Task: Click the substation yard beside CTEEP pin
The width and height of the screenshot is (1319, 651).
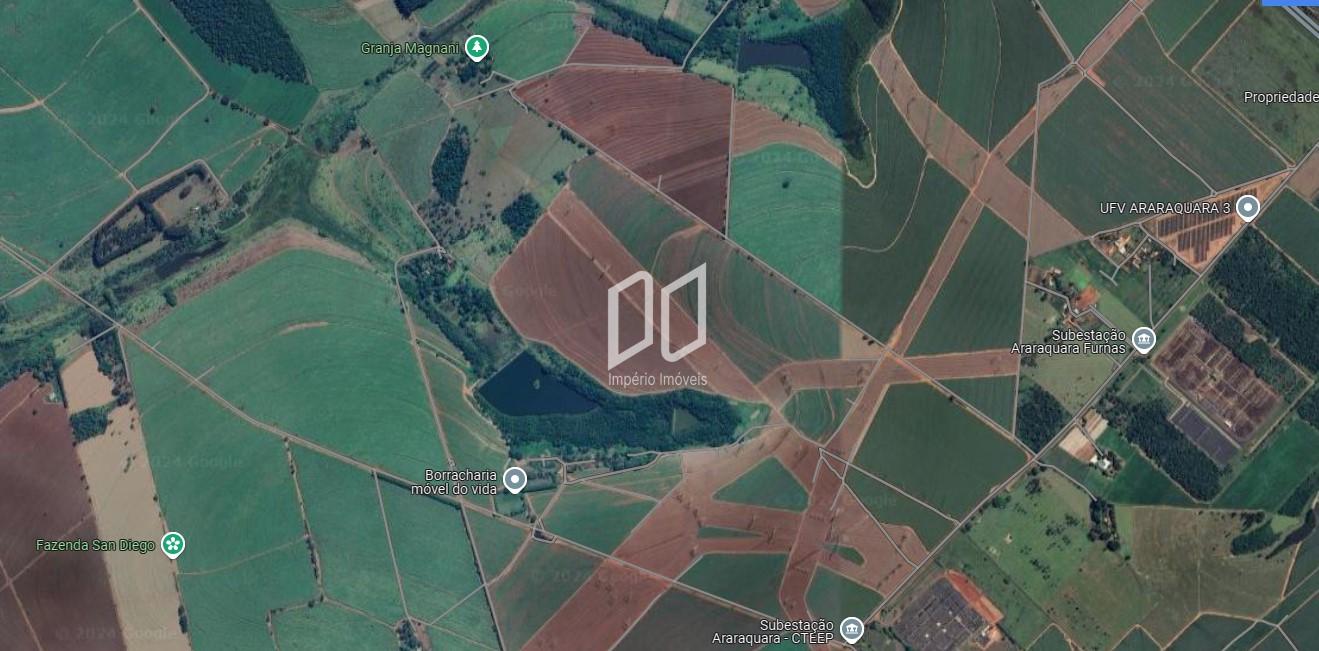Action: (x=940, y=615)
